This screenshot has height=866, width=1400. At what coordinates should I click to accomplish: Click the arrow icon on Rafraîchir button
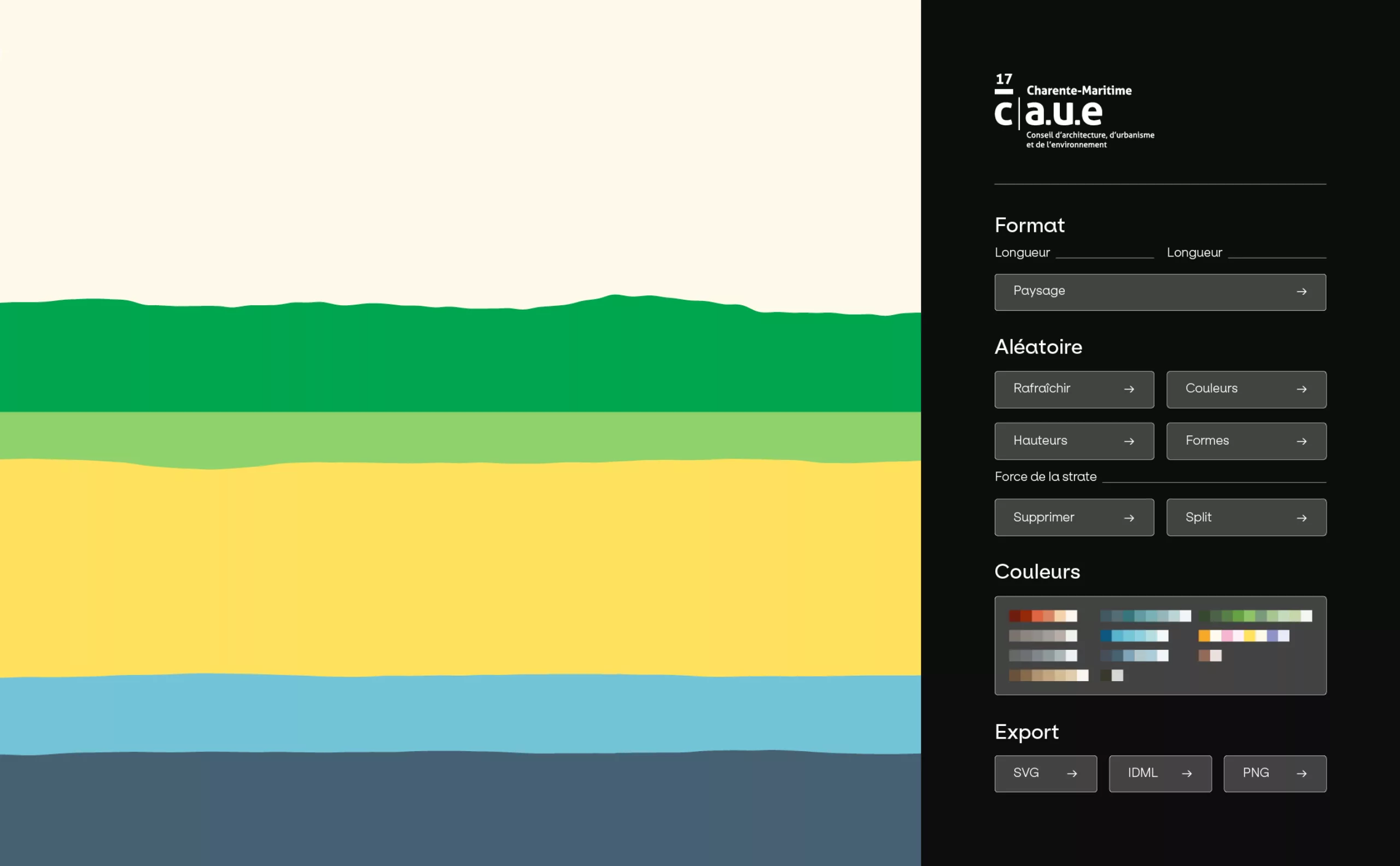click(1129, 390)
